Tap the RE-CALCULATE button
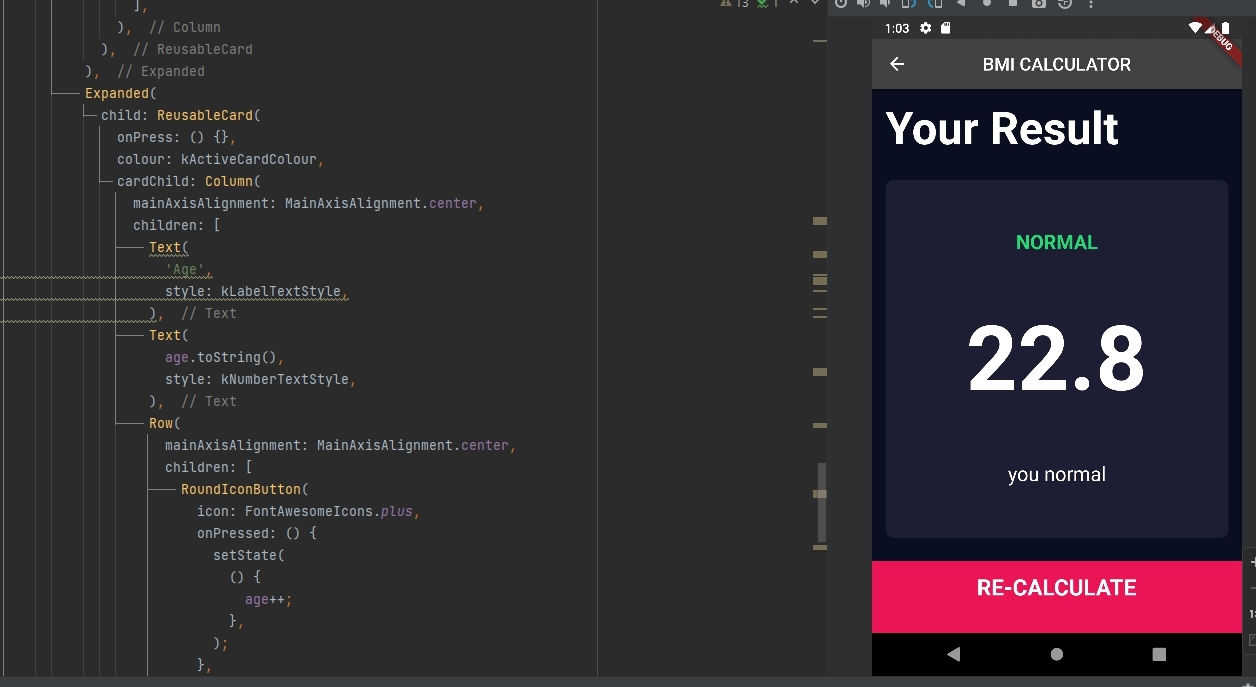The width and height of the screenshot is (1256, 687). [1056, 597]
